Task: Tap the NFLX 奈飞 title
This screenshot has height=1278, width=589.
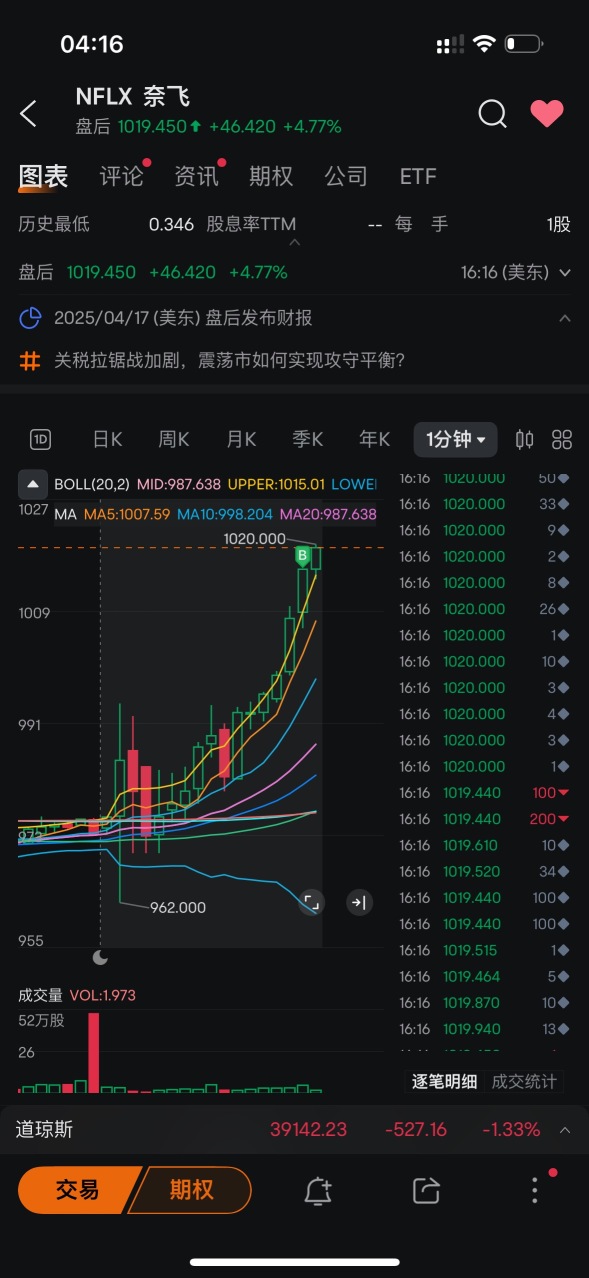Action: pyautogui.click(x=132, y=97)
